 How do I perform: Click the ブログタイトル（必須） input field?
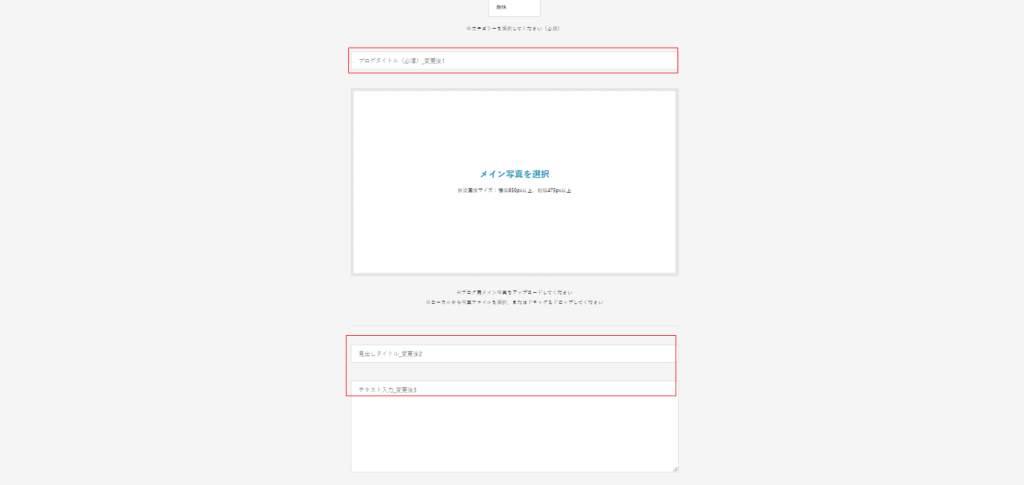point(514,61)
